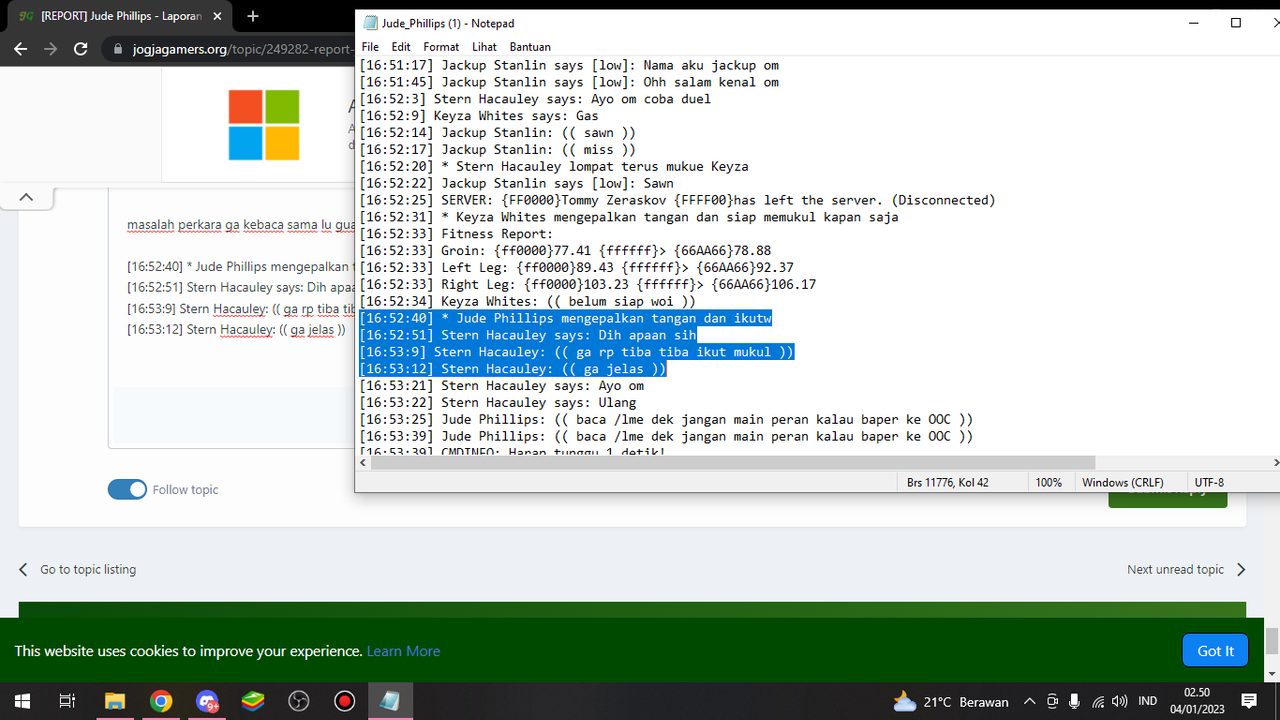Open the Windows Start menu
The width and height of the screenshot is (1280, 720).
(x=22, y=701)
